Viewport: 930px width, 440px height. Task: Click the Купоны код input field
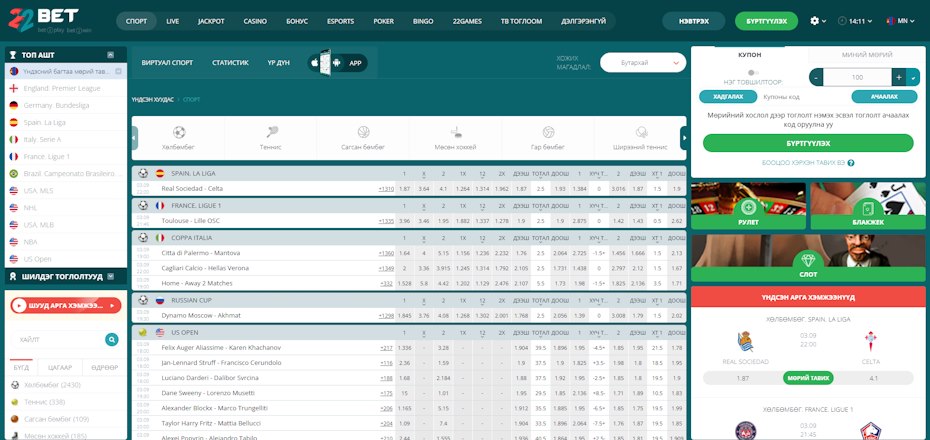click(x=804, y=97)
